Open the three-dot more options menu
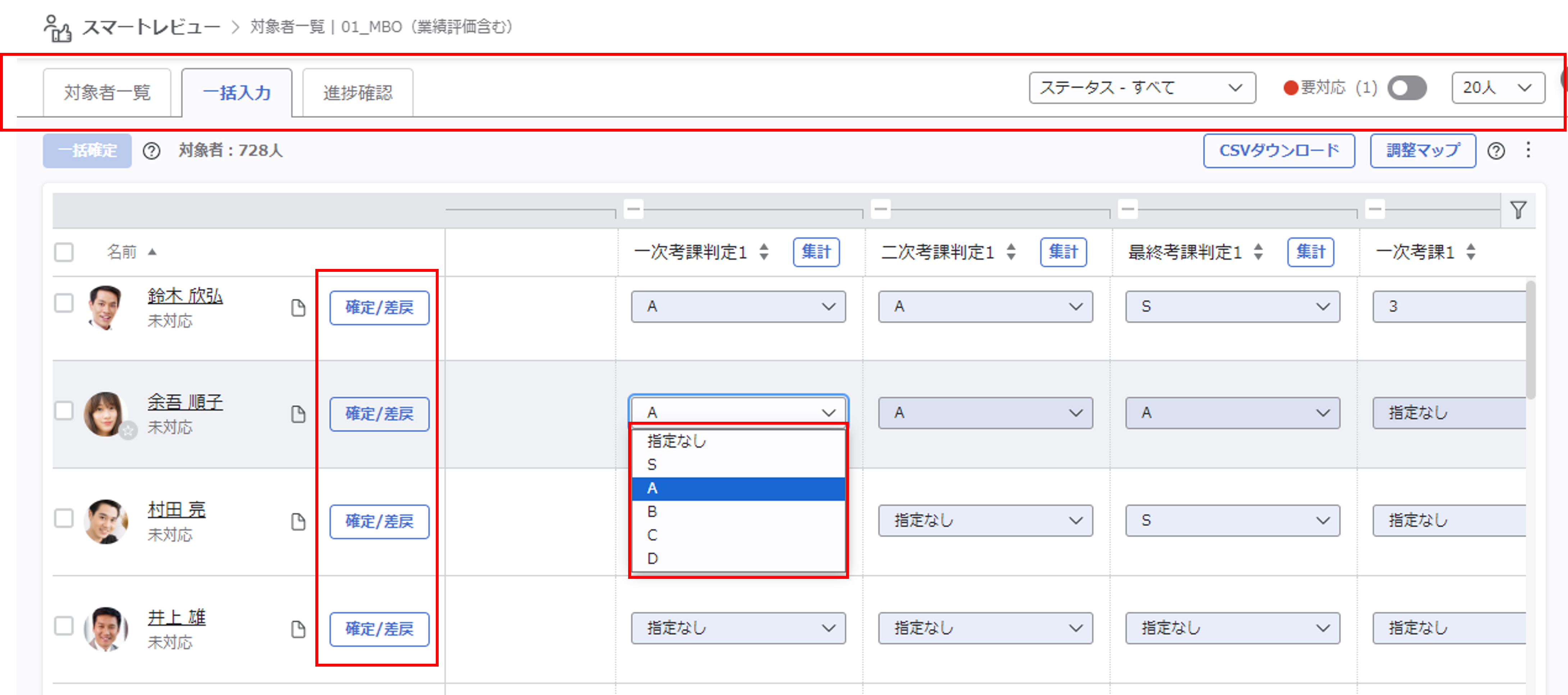This screenshot has width=1568, height=695. coord(1528,150)
